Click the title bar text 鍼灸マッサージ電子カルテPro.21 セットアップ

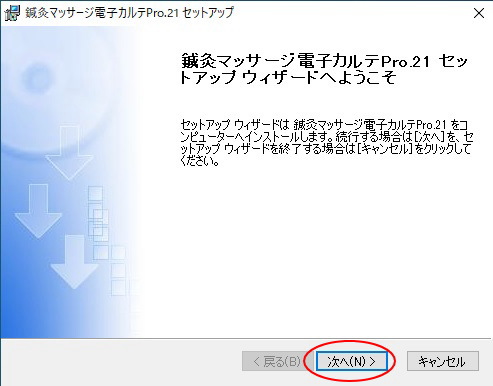pos(129,13)
